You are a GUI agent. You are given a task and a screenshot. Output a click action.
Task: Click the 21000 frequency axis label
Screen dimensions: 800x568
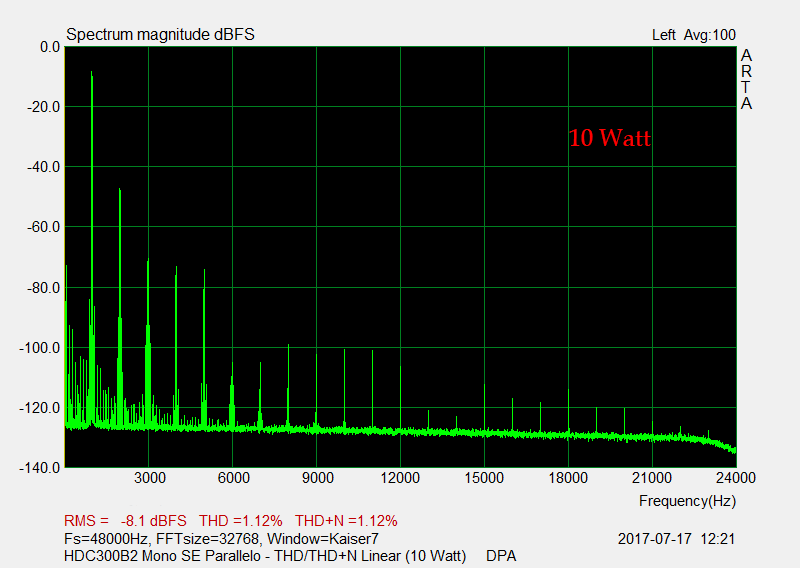point(652,478)
